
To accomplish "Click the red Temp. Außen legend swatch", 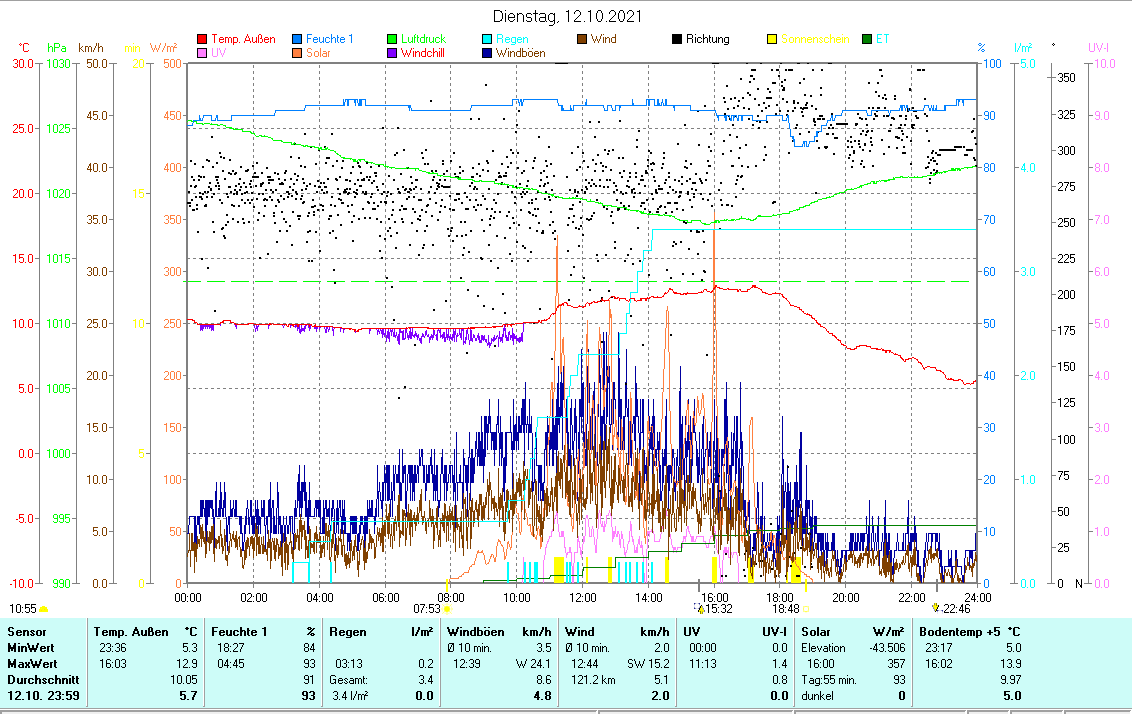I will pos(203,39).
